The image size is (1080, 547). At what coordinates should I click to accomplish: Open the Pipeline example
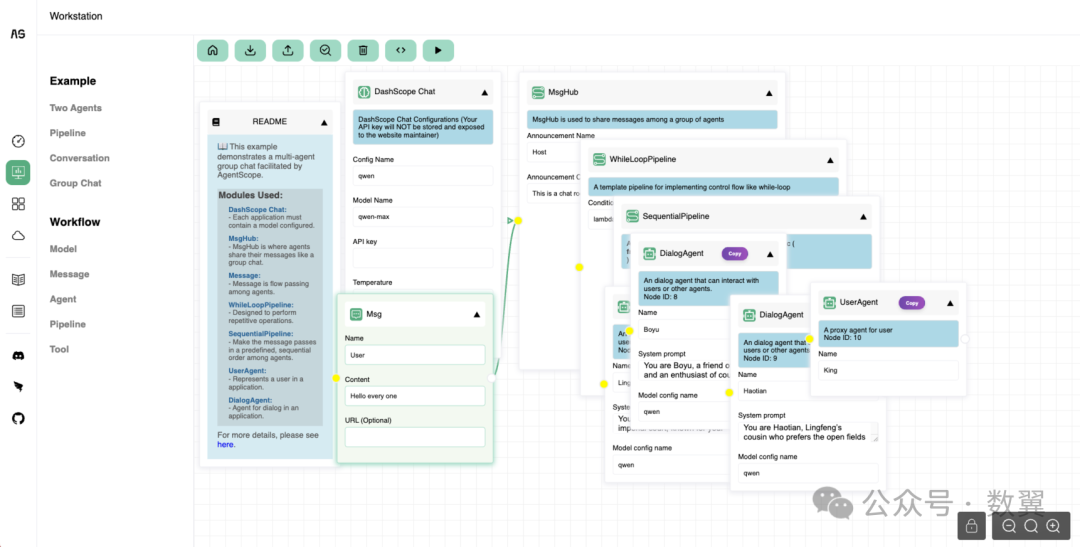click(68, 133)
